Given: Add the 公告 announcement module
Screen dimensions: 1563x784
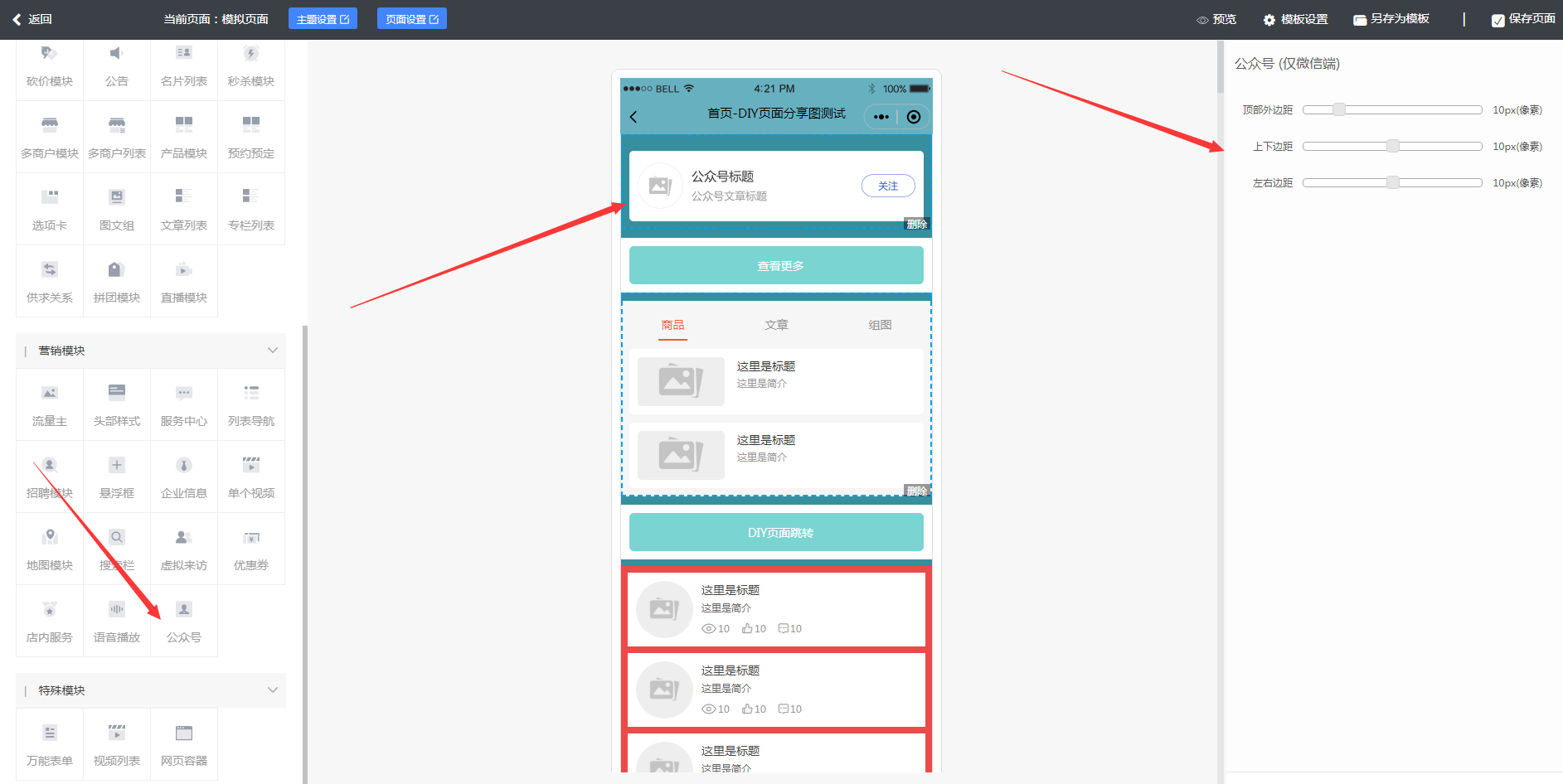Looking at the screenshot, I should click(x=117, y=66).
